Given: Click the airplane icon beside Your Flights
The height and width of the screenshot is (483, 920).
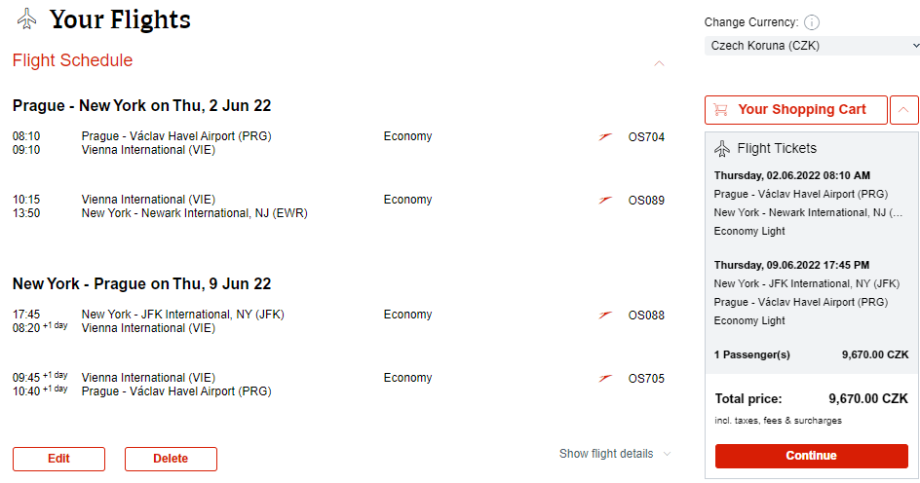Looking at the screenshot, I should 27,19.
